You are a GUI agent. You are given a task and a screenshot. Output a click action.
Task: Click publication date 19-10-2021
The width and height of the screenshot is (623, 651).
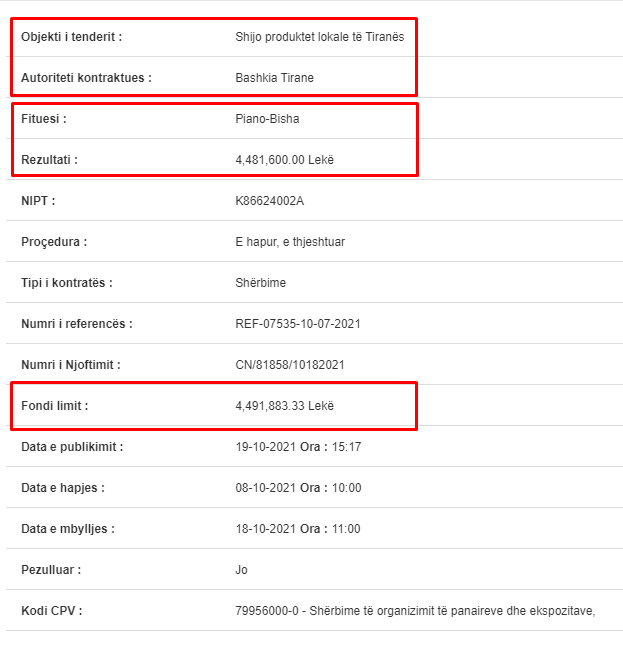266,447
